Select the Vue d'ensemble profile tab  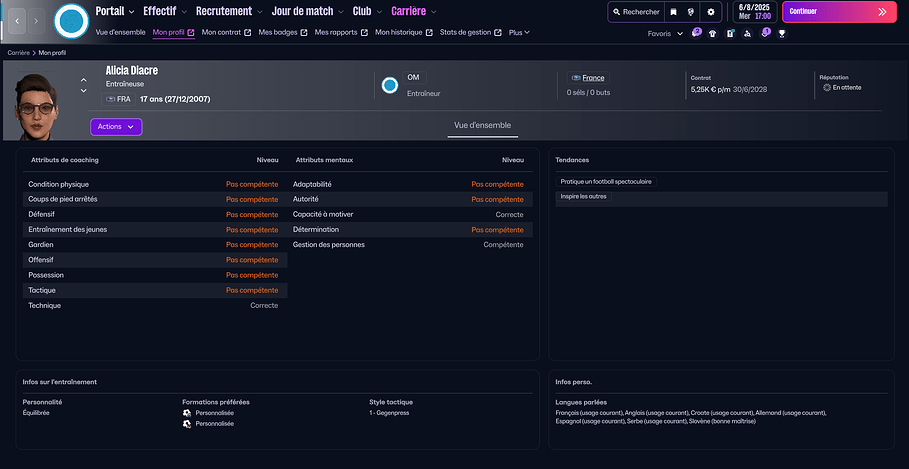point(482,126)
